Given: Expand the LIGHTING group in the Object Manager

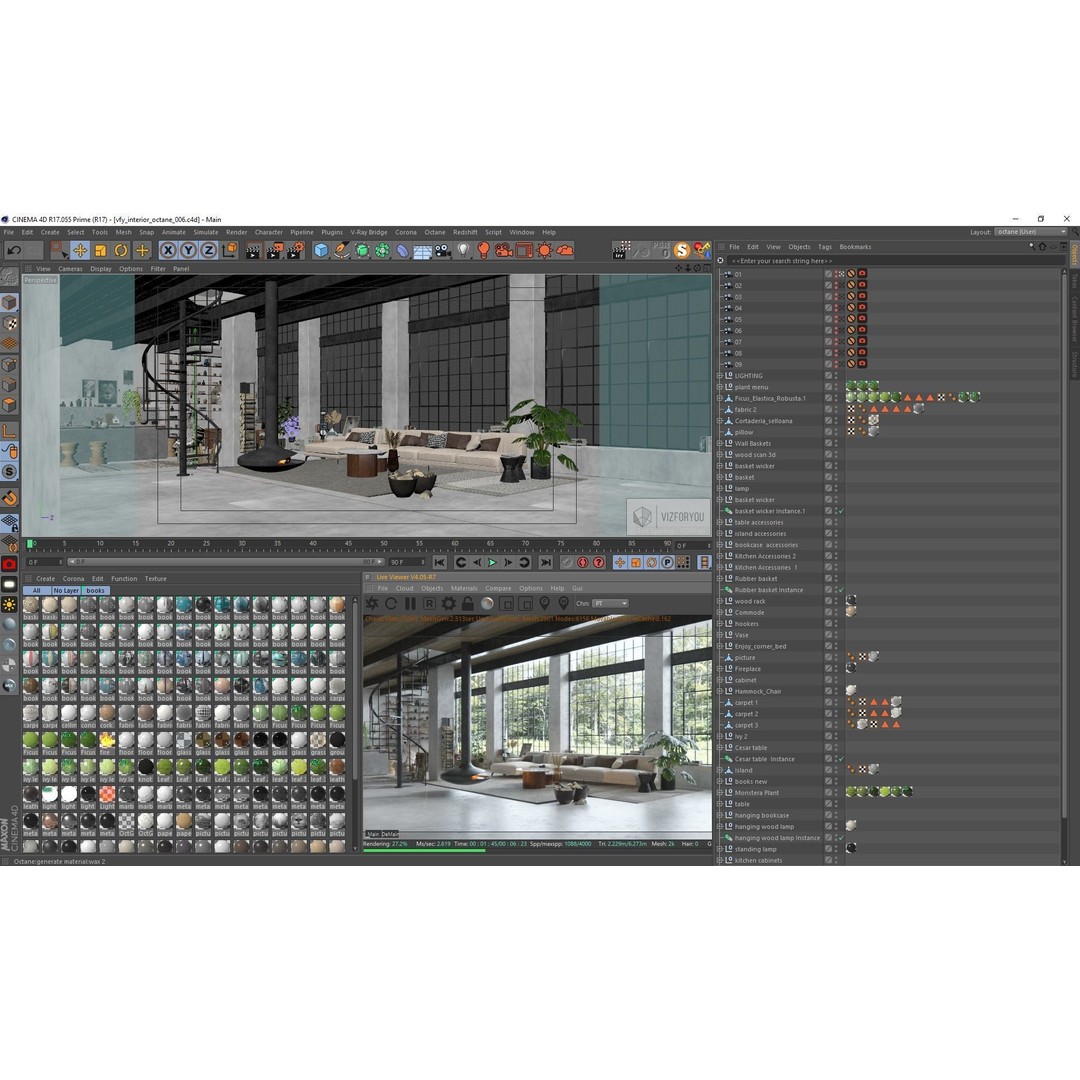Looking at the screenshot, I should pyautogui.click(x=720, y=376).
